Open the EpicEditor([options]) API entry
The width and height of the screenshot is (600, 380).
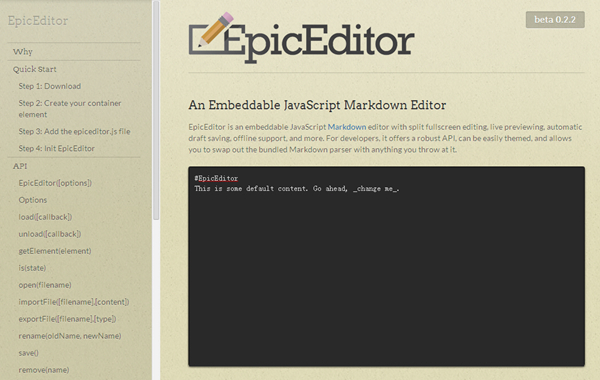coord(55,183)
